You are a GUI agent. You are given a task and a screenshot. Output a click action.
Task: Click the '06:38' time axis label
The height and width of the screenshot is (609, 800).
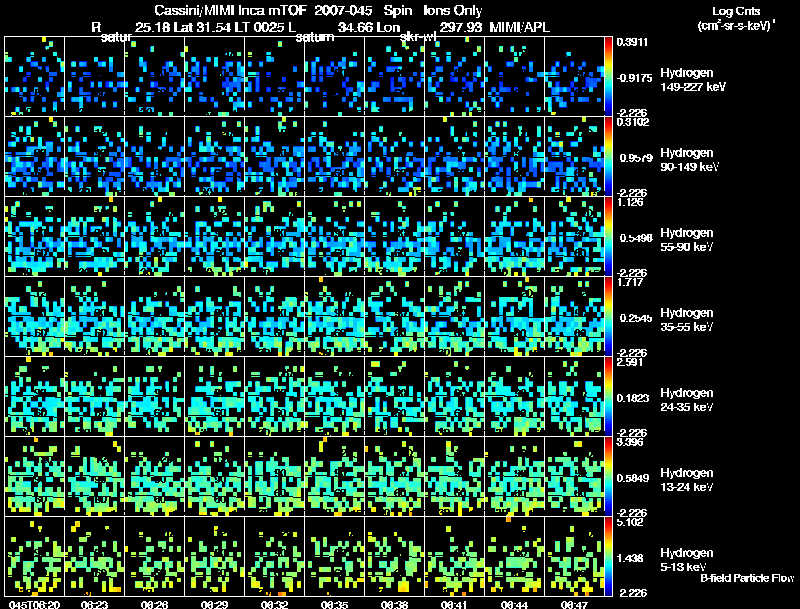394,604
